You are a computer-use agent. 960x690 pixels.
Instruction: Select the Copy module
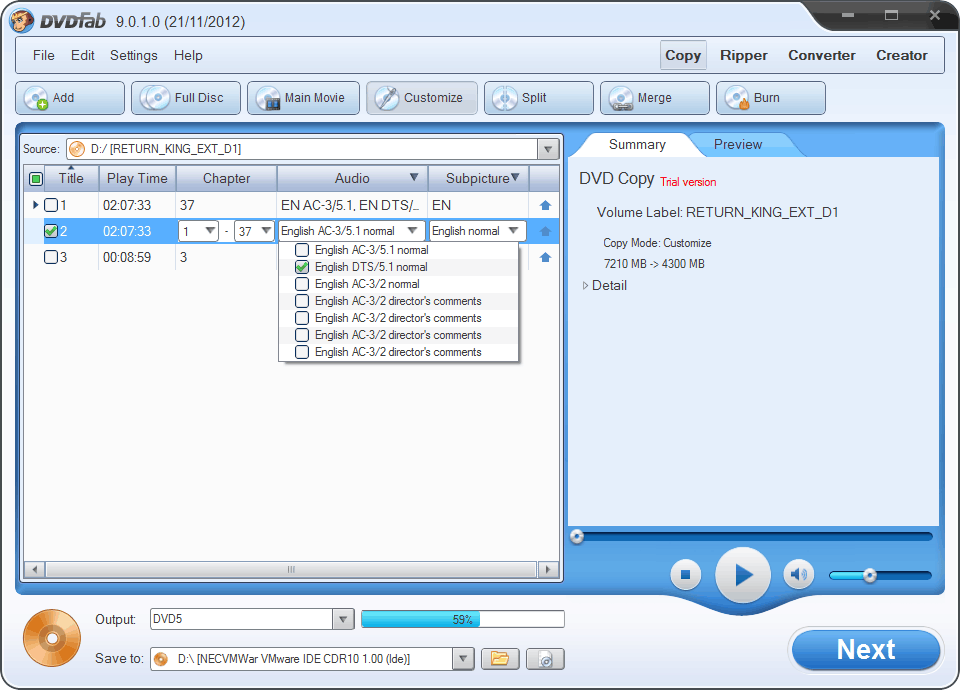point(683,56)
